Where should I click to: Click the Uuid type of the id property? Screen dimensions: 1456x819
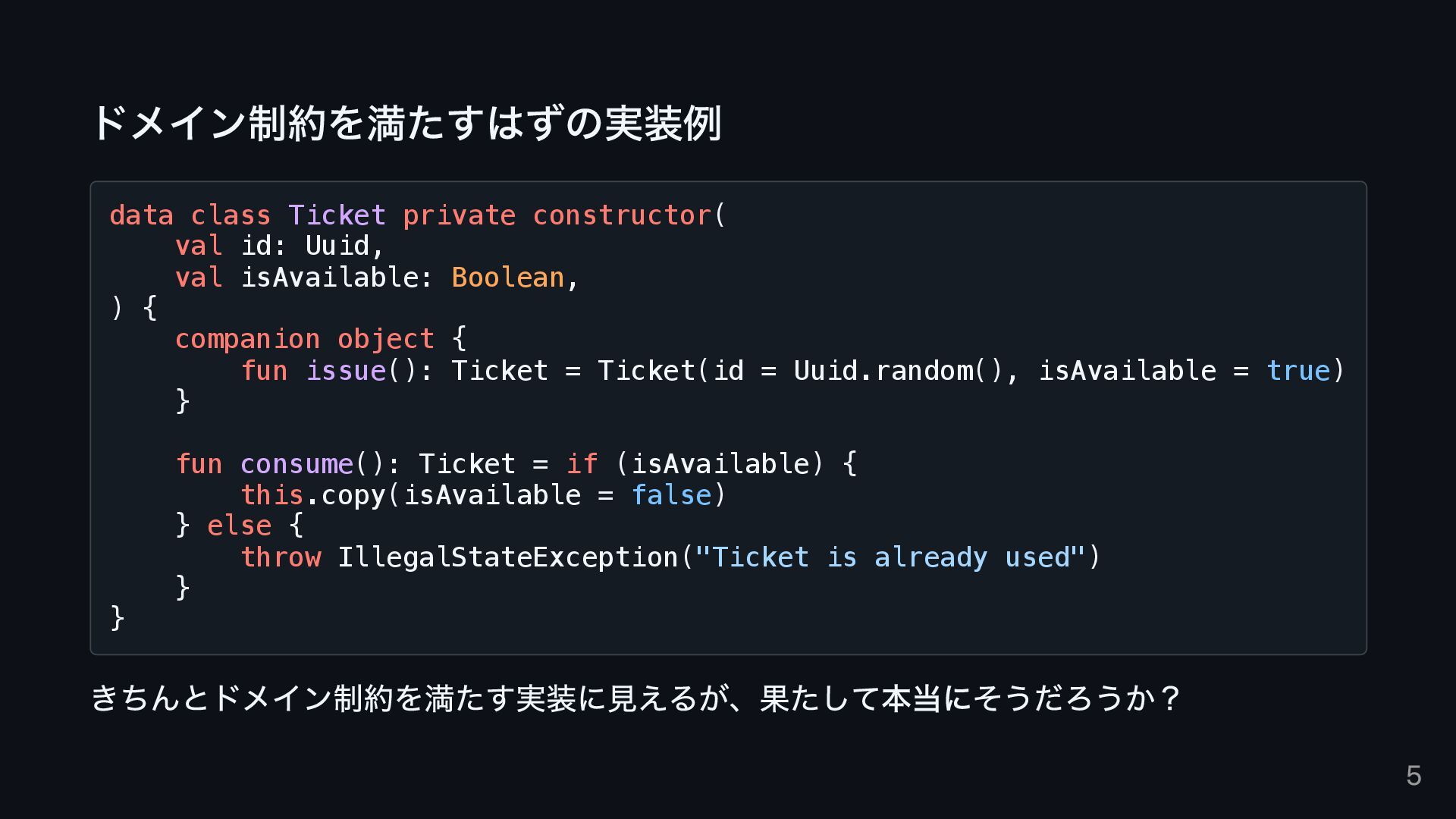[337, 246]
